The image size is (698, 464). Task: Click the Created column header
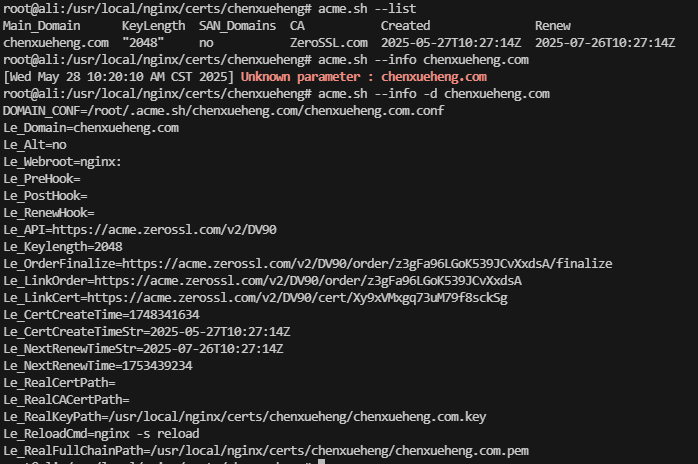[406, 26]
